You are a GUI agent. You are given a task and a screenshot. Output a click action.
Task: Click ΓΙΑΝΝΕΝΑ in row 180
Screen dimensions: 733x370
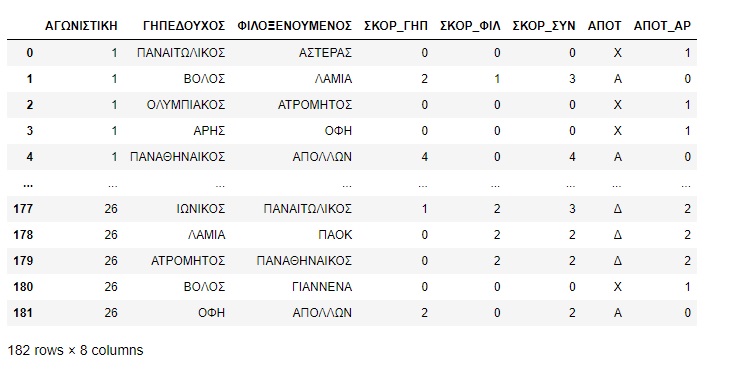tap(322, 287)
